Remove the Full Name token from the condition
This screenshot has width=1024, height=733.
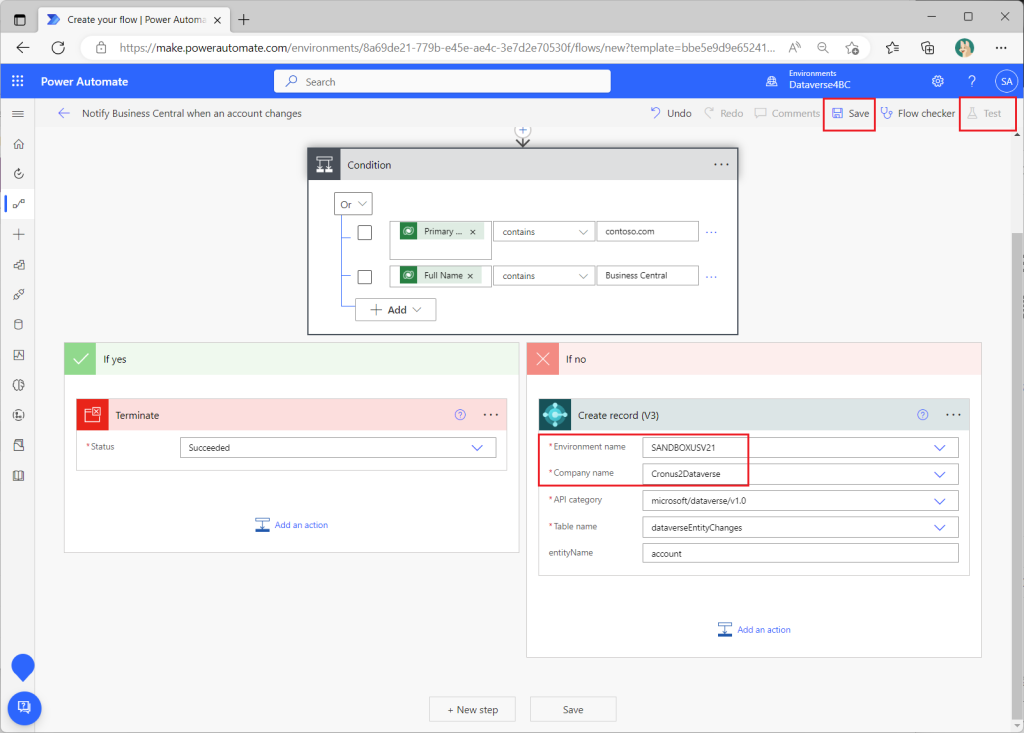pyautogui.click(x=470, y=276)
